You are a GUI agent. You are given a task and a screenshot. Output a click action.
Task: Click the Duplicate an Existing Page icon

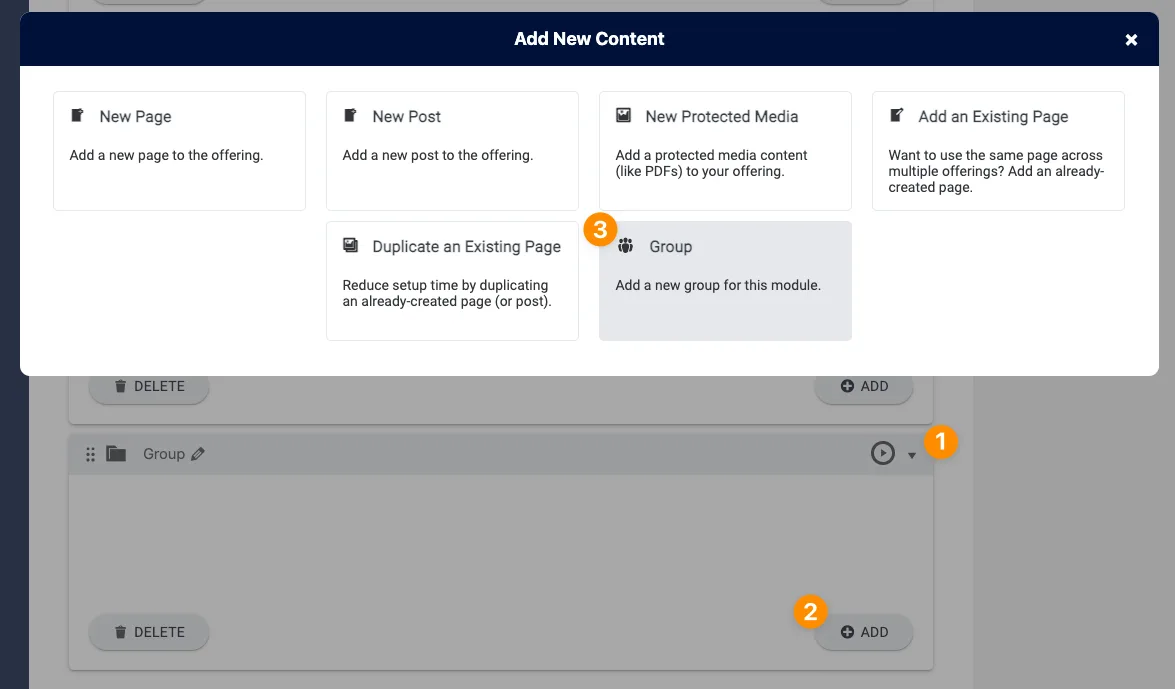click(x=350, y=245)
